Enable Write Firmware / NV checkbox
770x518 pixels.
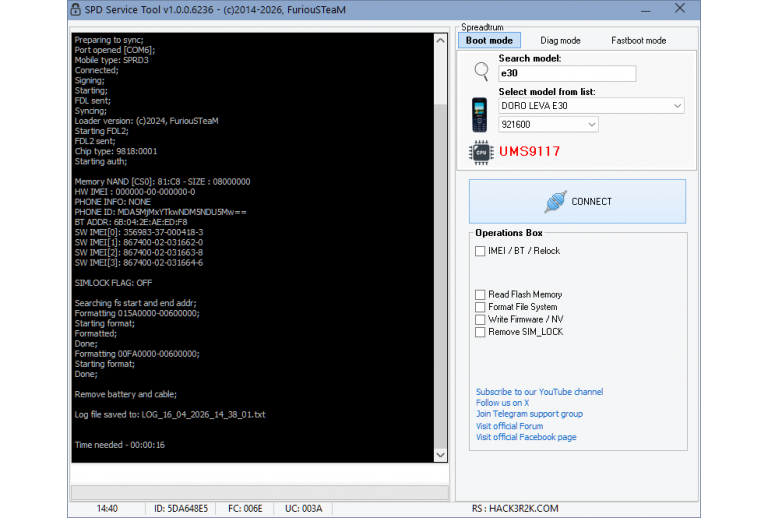coord(480,320)
